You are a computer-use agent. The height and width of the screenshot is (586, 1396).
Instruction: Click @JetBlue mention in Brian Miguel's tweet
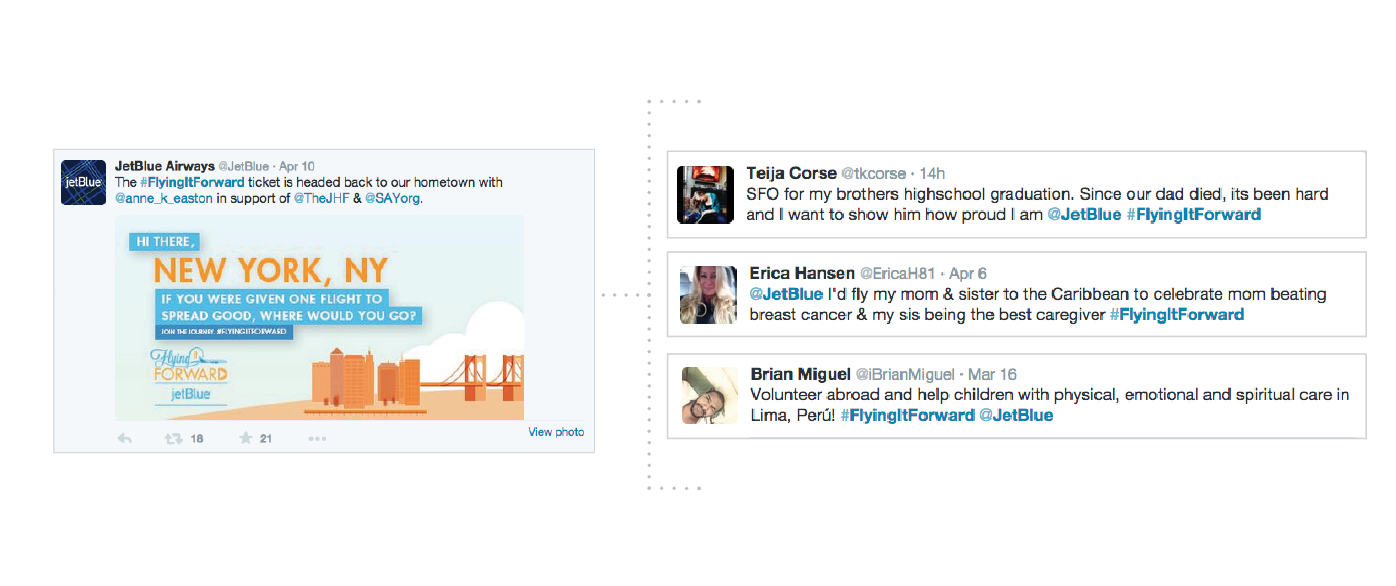click(1016, 414)
